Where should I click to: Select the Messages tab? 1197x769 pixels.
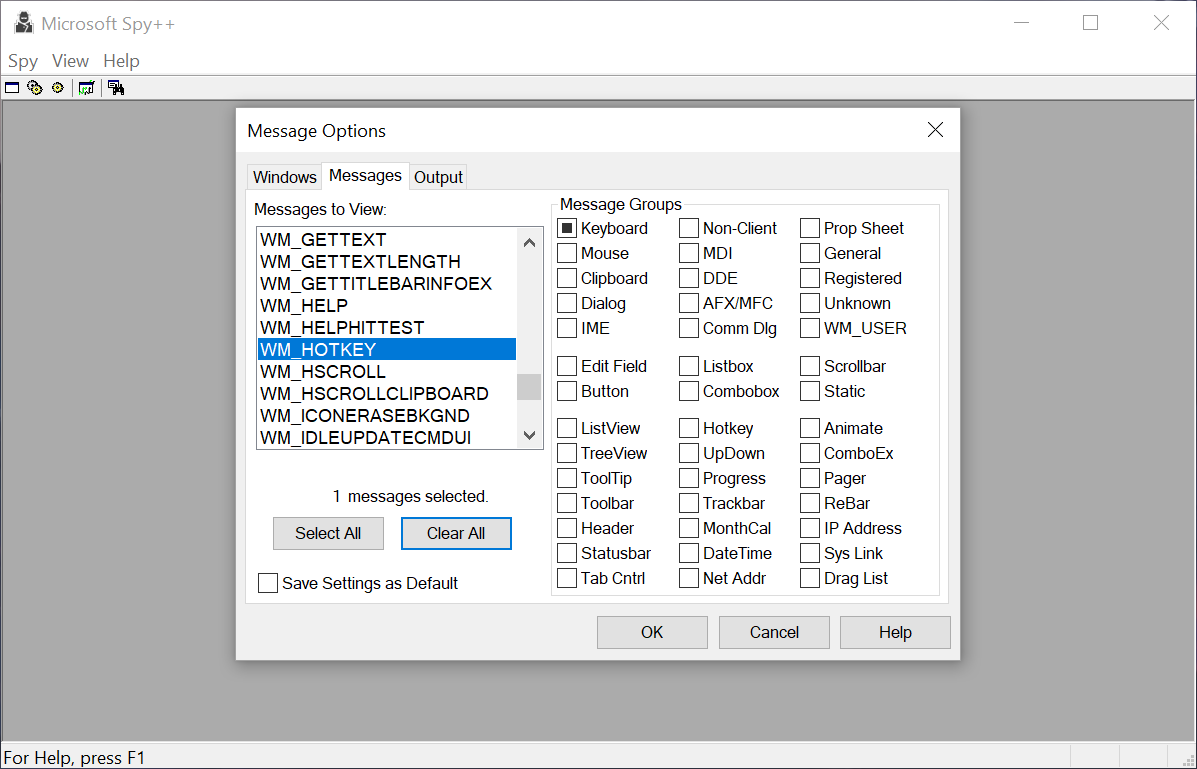point(365,176)
